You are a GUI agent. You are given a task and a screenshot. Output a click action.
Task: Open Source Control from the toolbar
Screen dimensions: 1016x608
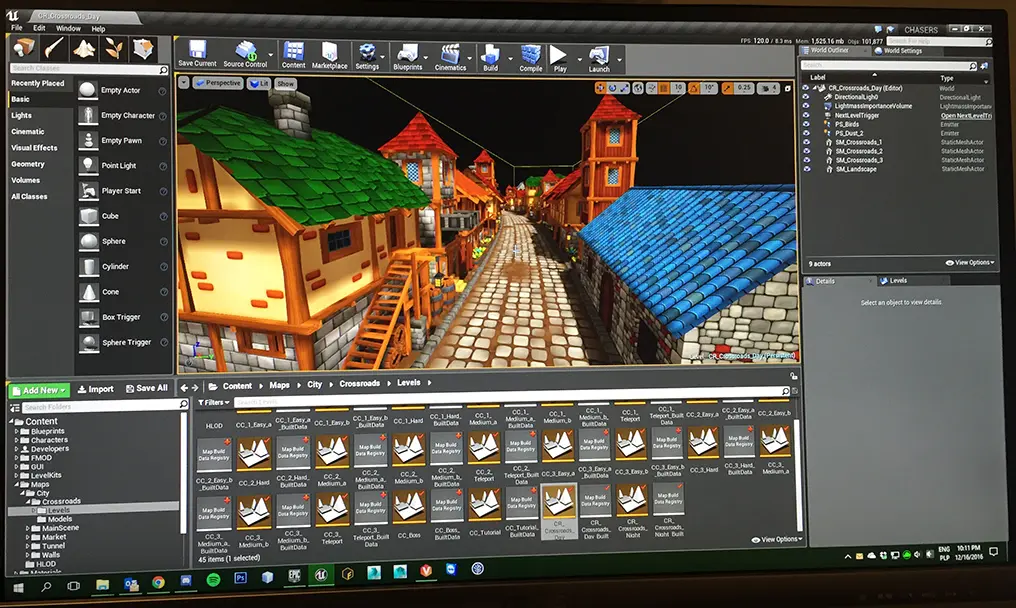(245, 54)
